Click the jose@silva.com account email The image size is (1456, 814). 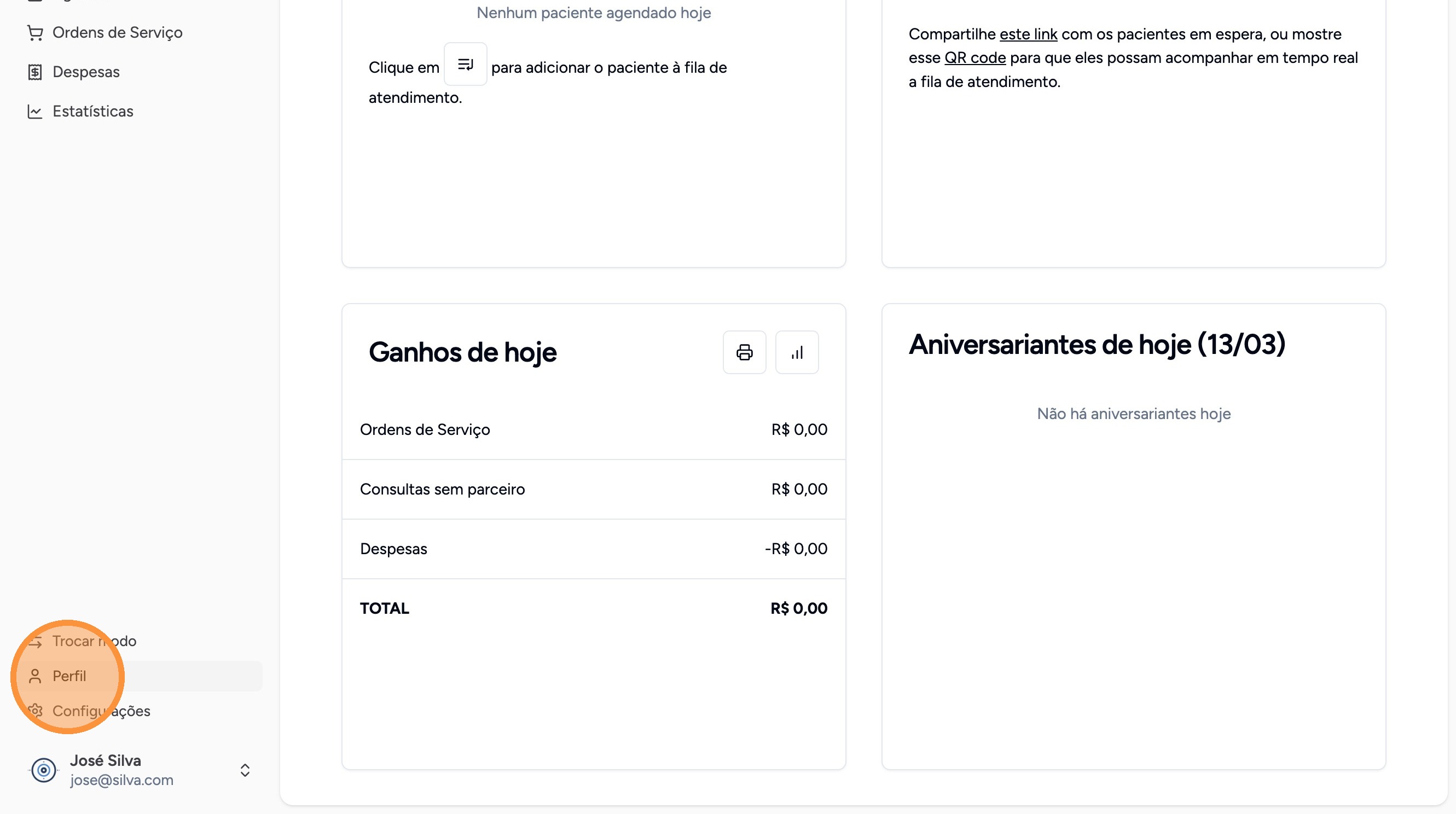pos(121,780)
